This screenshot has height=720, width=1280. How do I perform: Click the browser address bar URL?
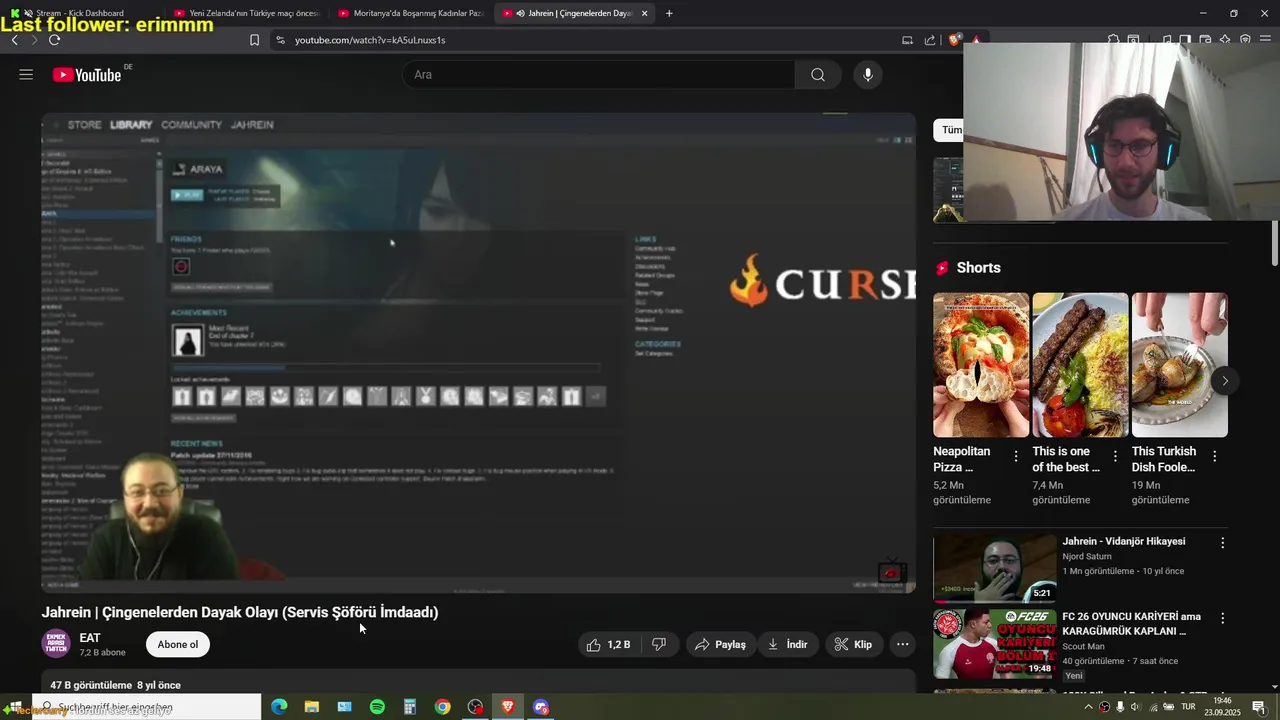pyautogui.click(x=370, y=40)
